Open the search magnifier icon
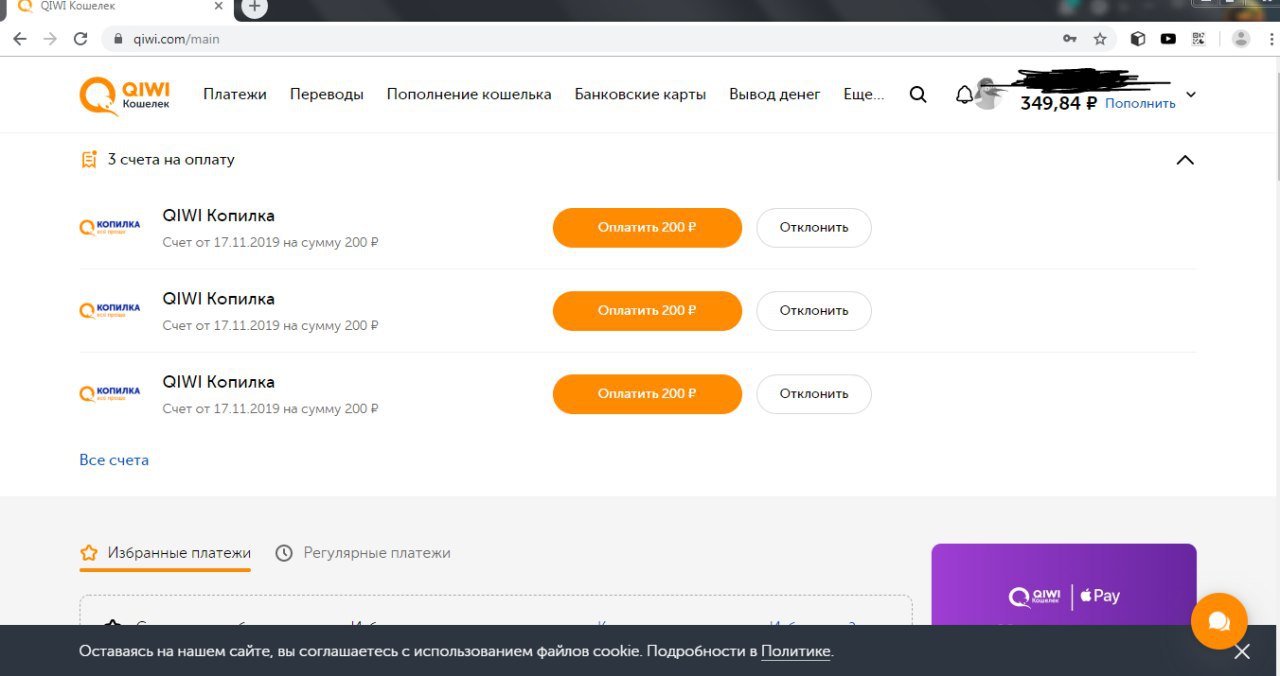The height and width of the screenshot is (676, 1280). click(x=917, y=95)
